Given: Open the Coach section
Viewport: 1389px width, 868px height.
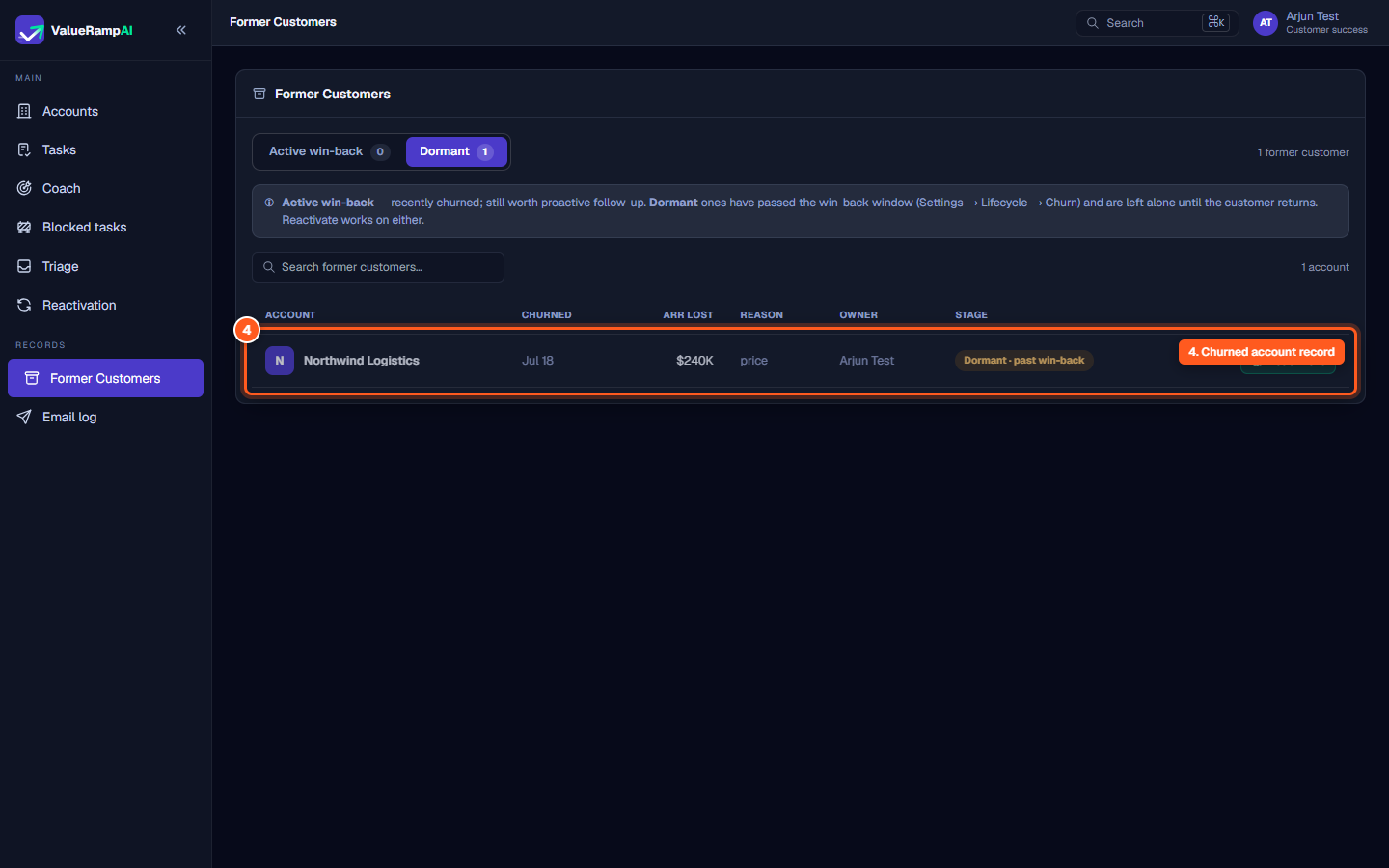Looking at the screenshot, I should 105,188.
